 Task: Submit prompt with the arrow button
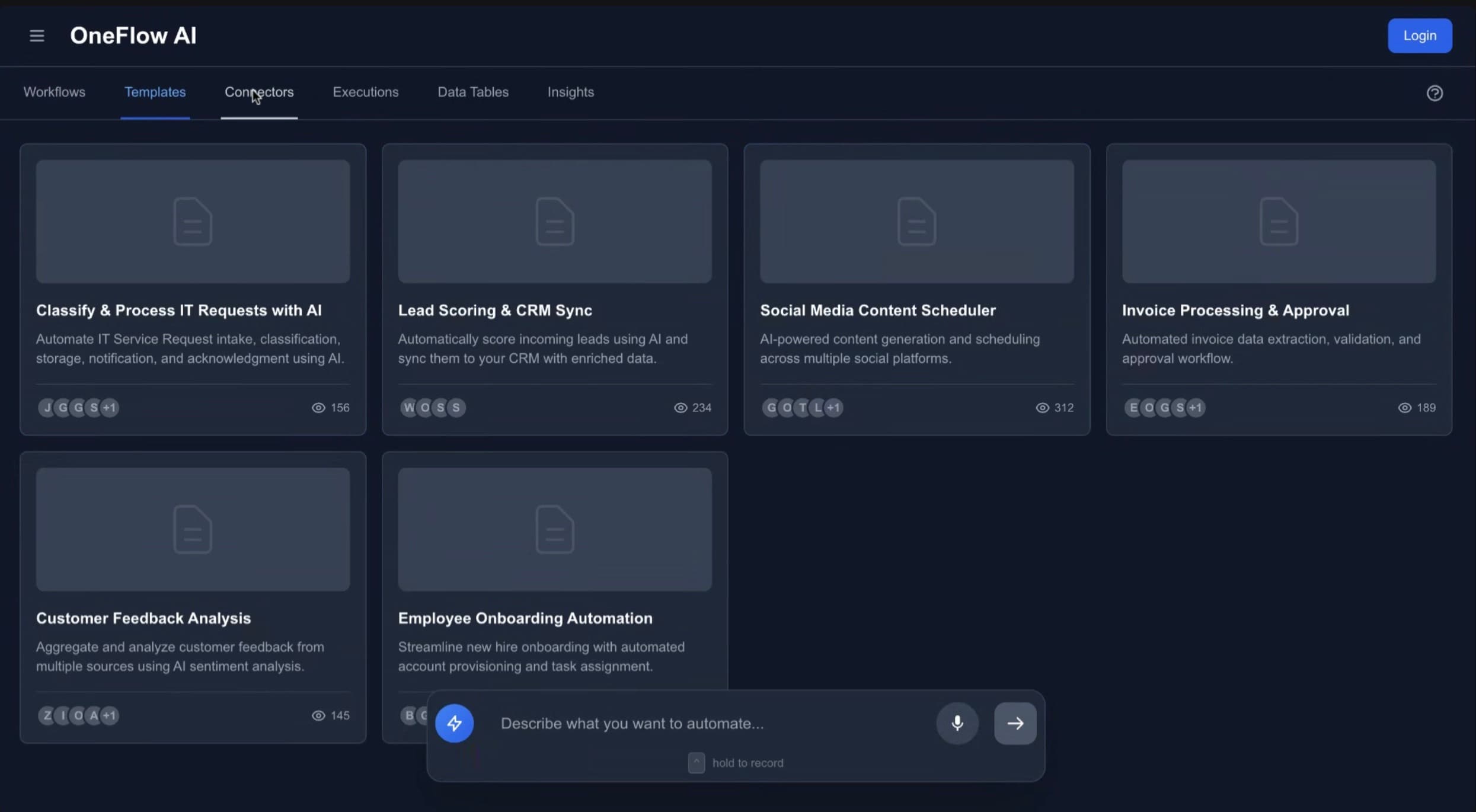[x=1015, y=723]
